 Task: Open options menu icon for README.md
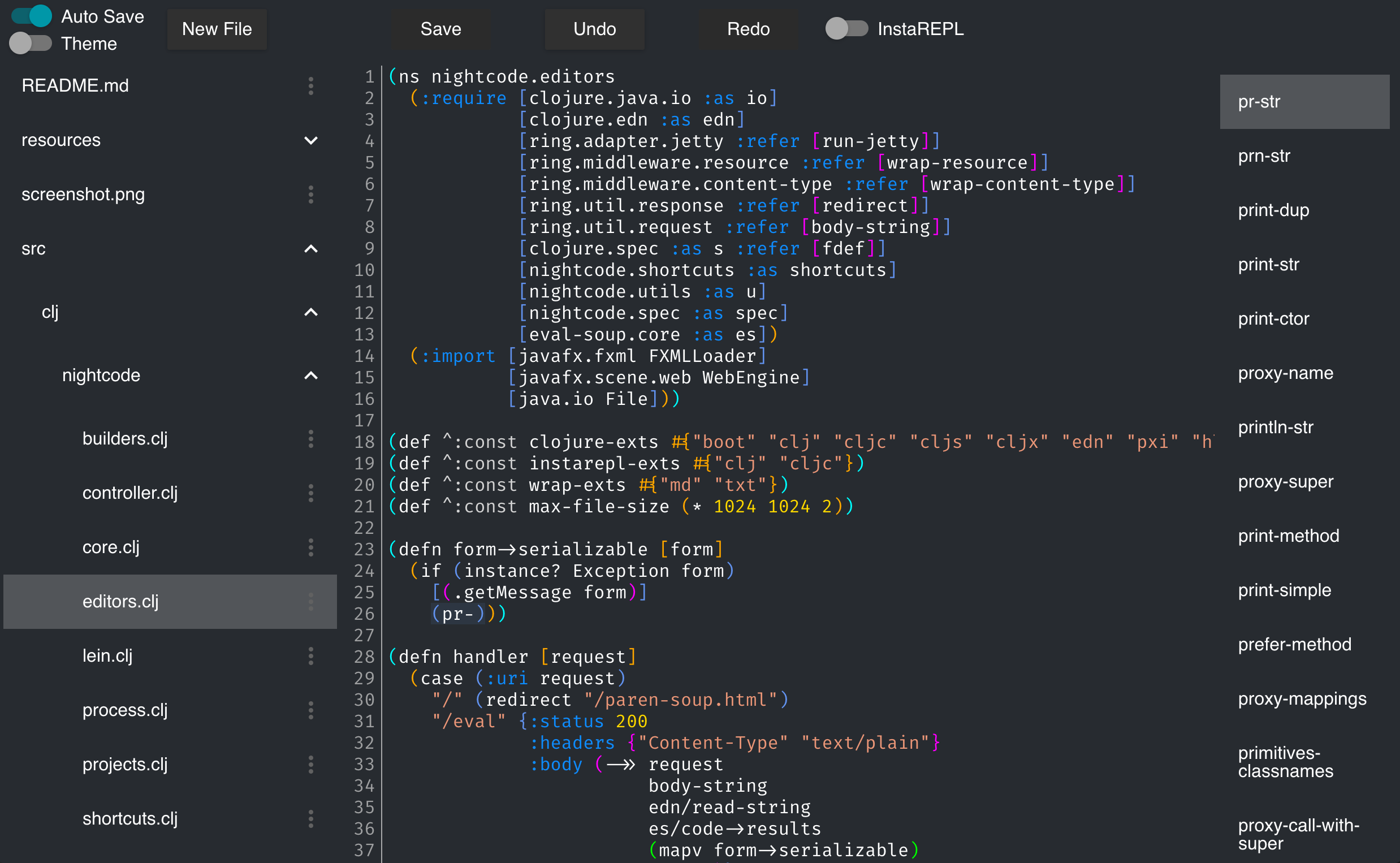(x=311, y=85)
